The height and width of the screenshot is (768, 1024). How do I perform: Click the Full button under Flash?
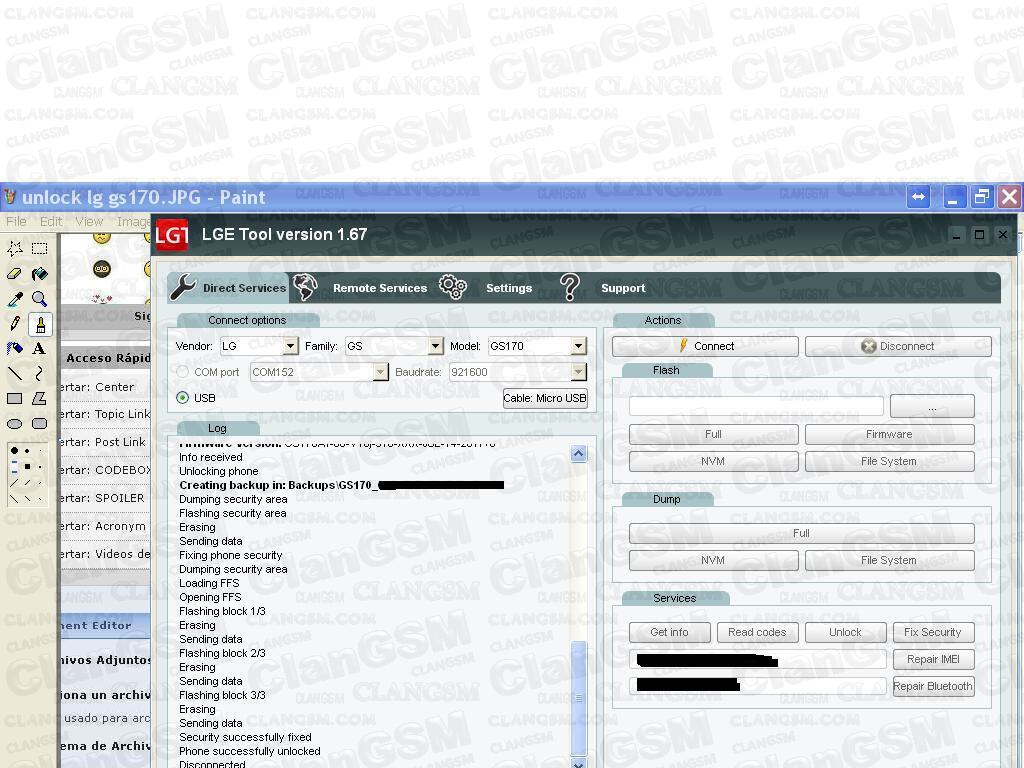click(713, 434)
